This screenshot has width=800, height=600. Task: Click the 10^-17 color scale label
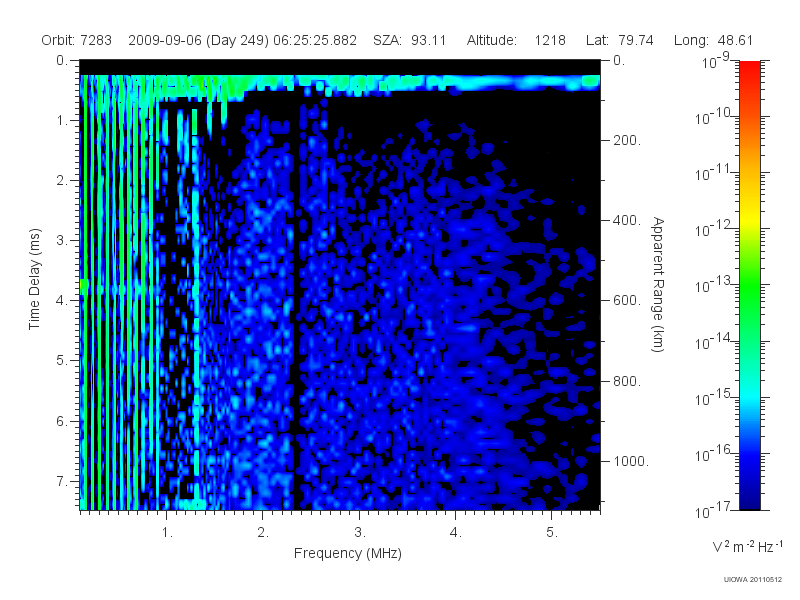pyautogui.click(x=713, y=510)
